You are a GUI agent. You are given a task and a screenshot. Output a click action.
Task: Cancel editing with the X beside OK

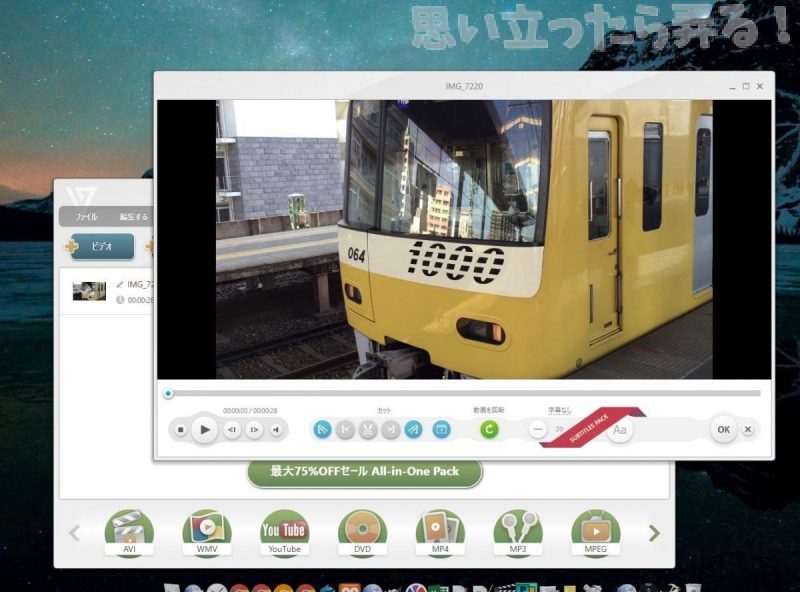747,430
